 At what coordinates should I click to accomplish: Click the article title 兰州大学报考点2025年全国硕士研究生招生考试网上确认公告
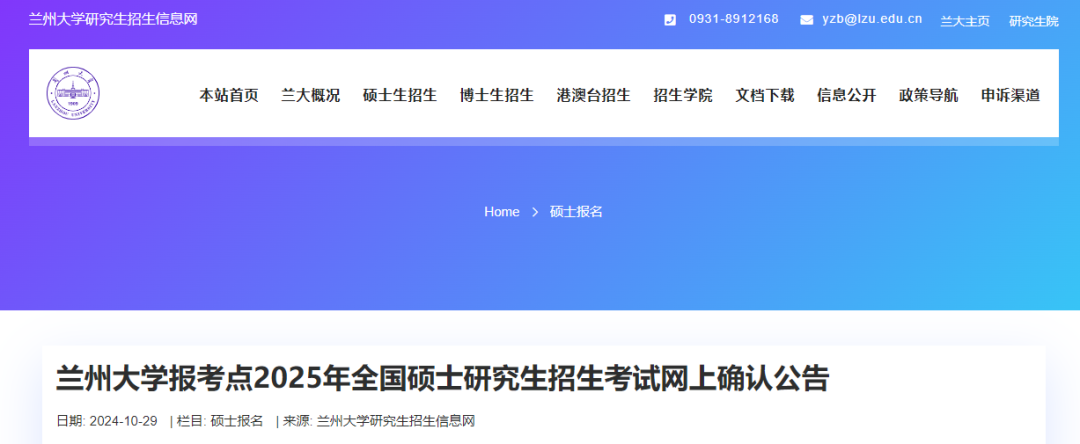click(x=442, y=379)
